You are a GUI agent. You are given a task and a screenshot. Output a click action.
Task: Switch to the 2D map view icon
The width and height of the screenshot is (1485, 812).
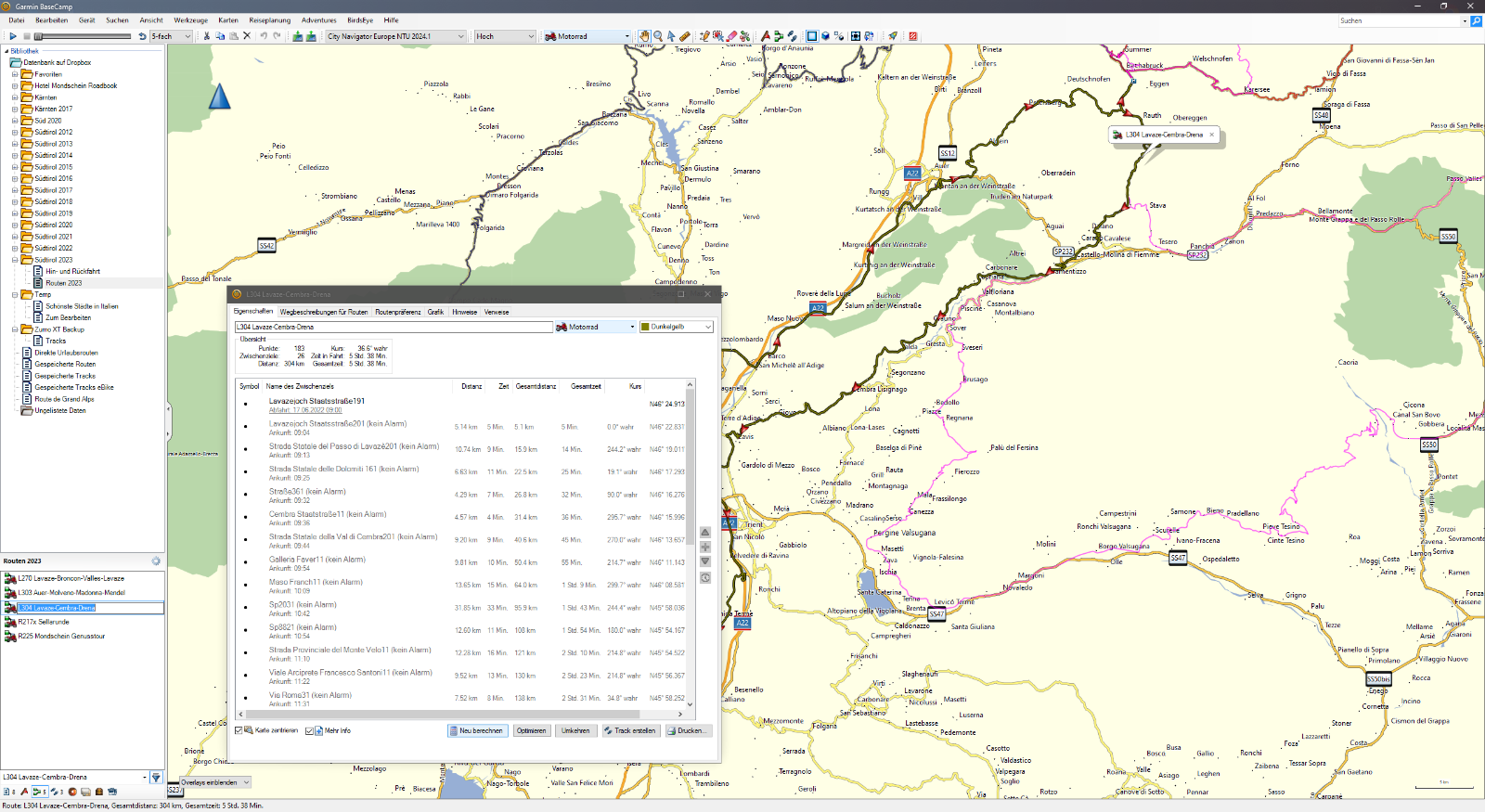tap(811, 36)
